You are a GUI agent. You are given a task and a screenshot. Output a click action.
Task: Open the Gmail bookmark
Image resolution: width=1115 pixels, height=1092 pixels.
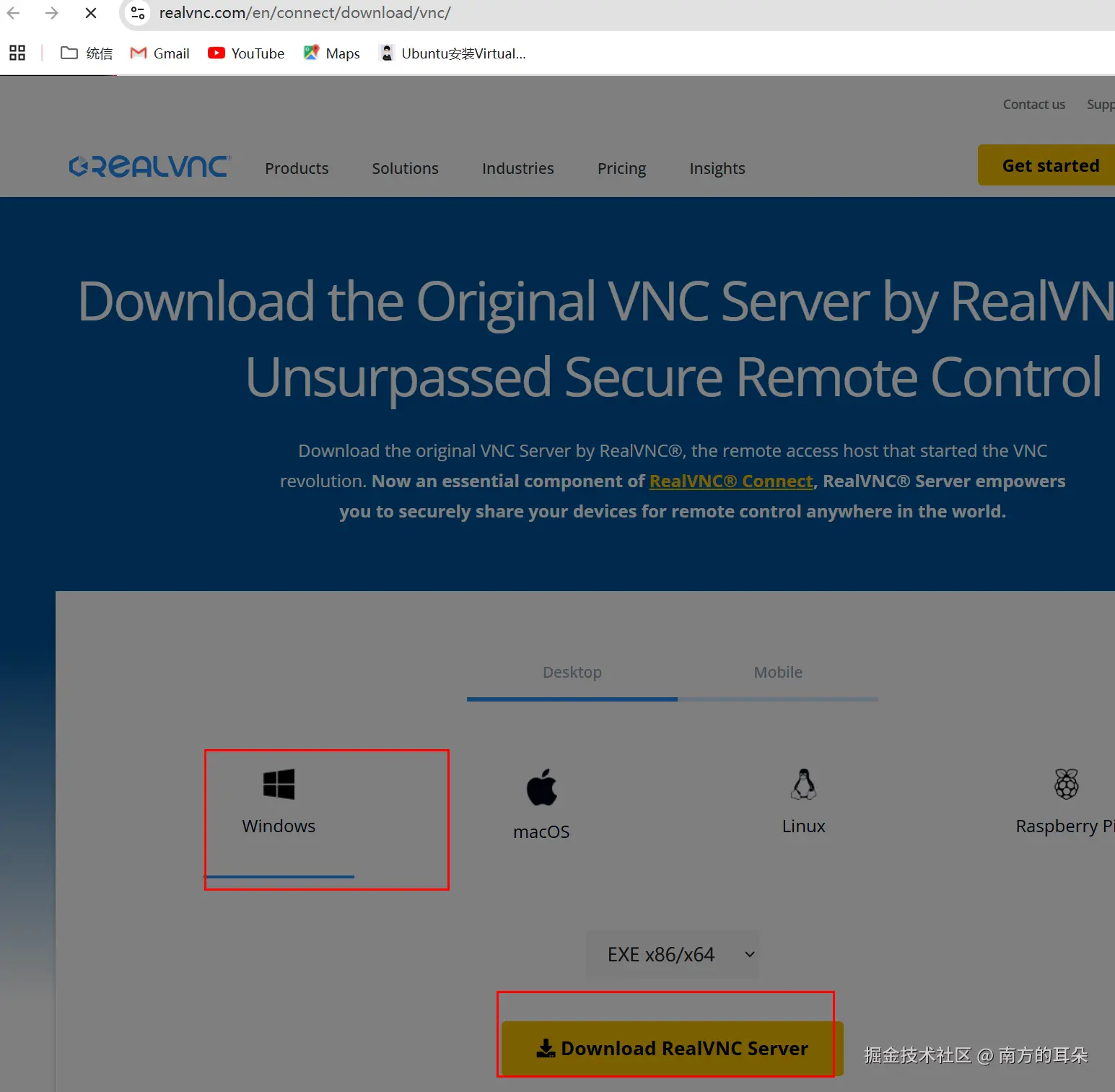point(159,53)
